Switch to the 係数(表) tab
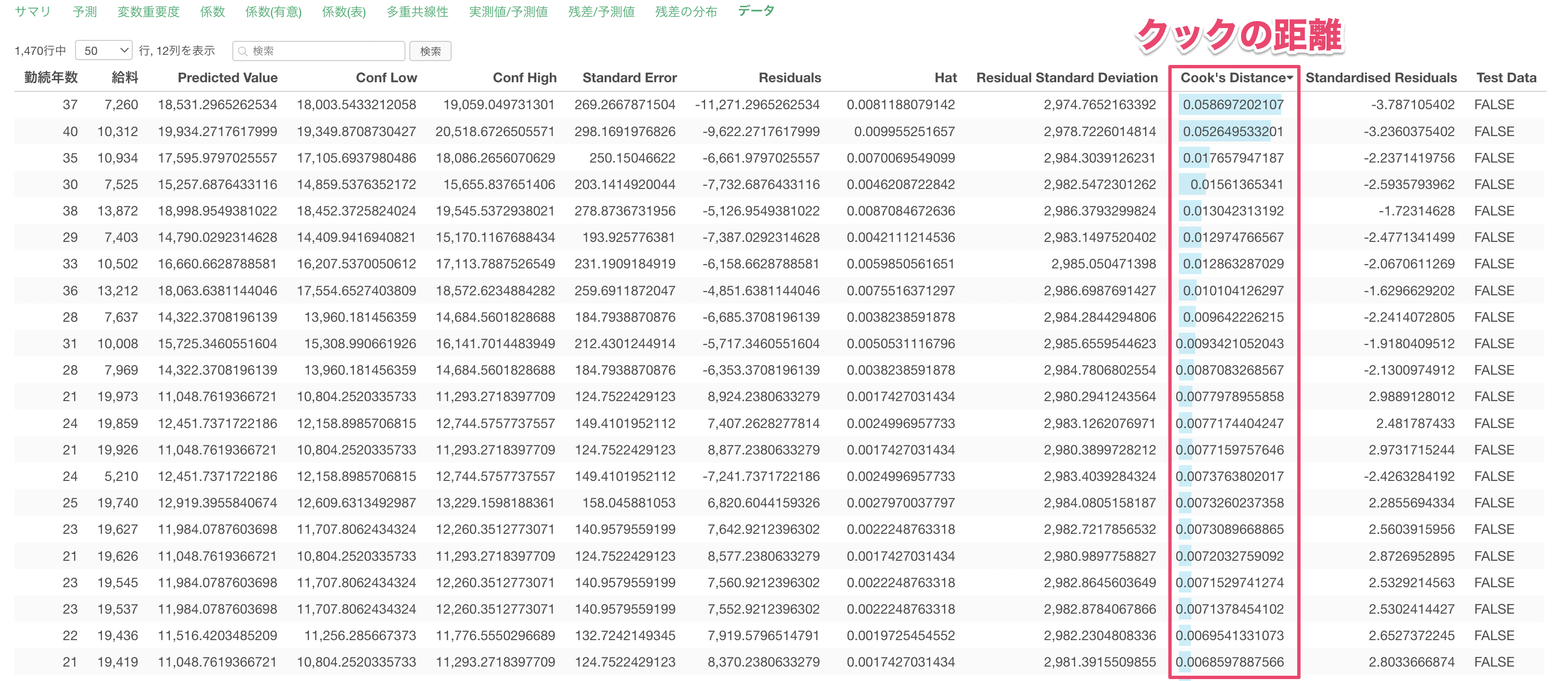The image size is (1568, 681). pos(344,12)
